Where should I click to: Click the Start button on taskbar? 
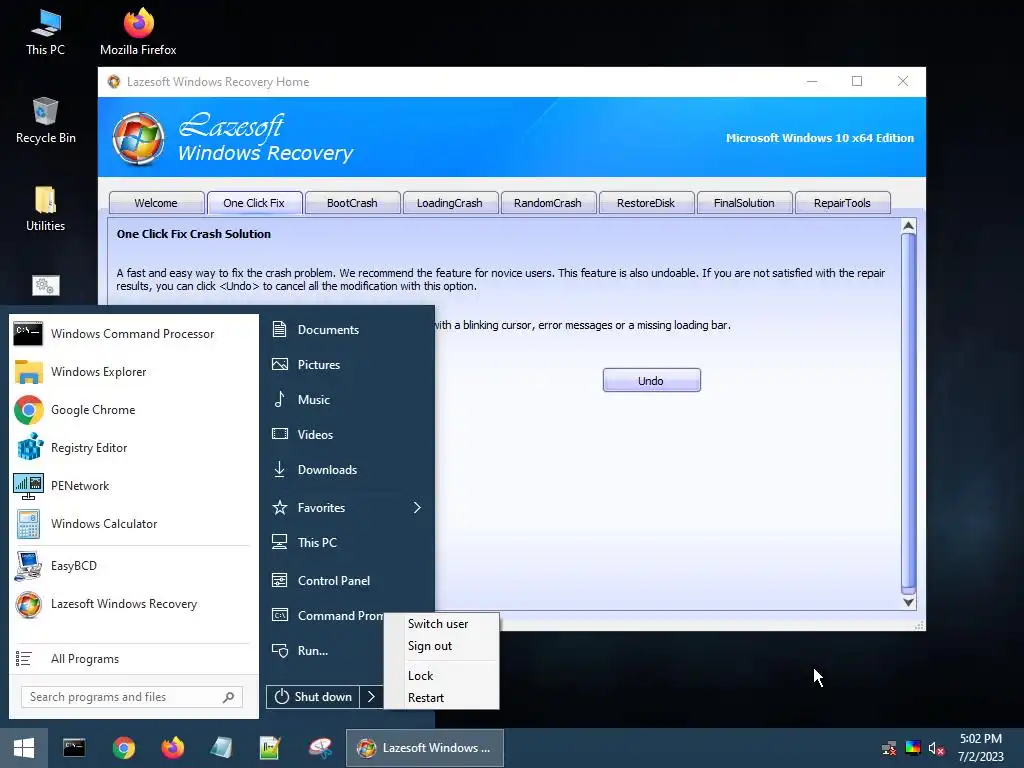pos(24,748)
